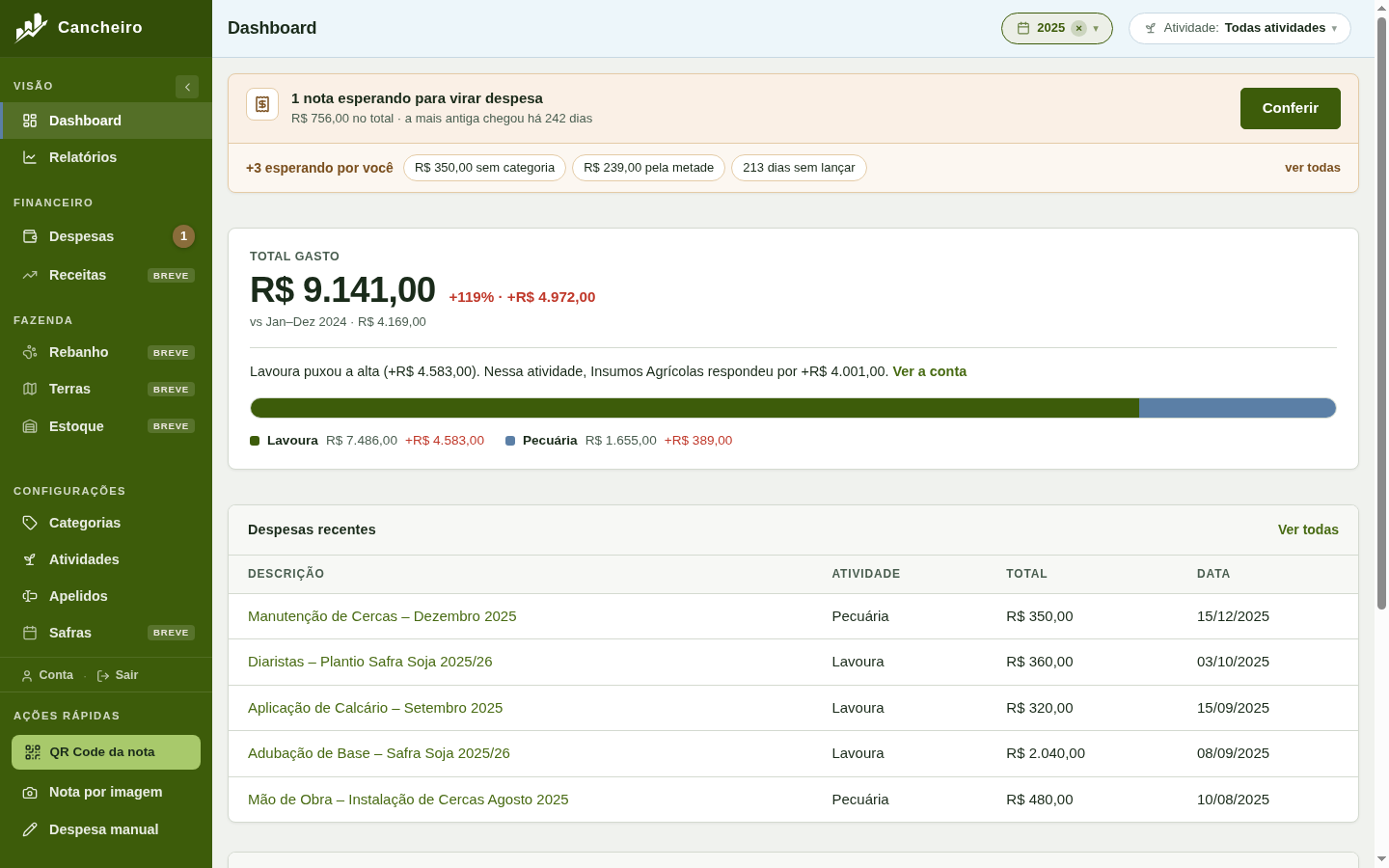Viewport: 1389px width, 868px height.
Task: Open Manutenção de Cercas – Dezembro 2025 expense
Action: pos(382,616)
